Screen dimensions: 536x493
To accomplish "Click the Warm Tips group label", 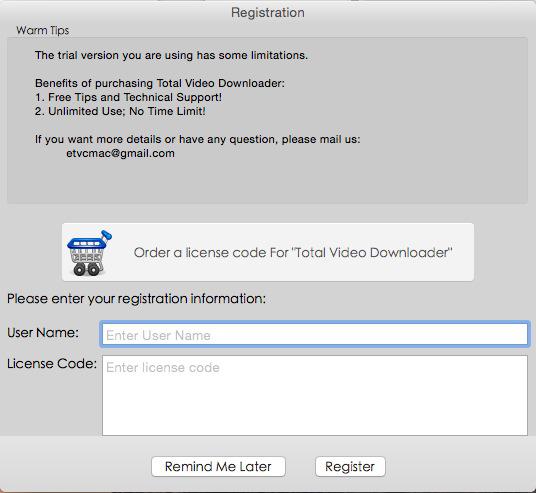I will (x=42, y=30).
